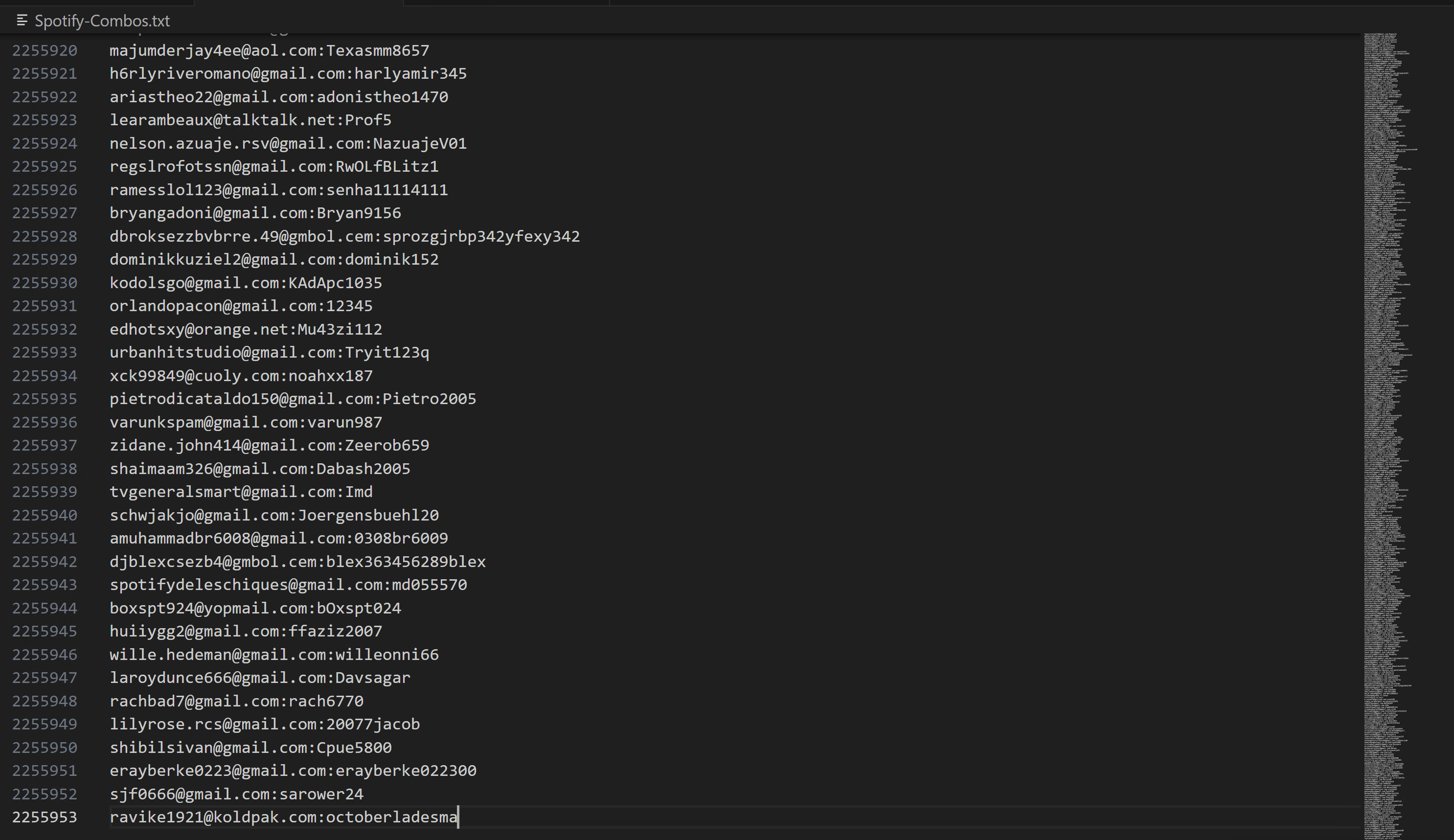Select line number 2255942 in gutter
The height and width of the screenshot is (840, 1454).
click(45, 562)
